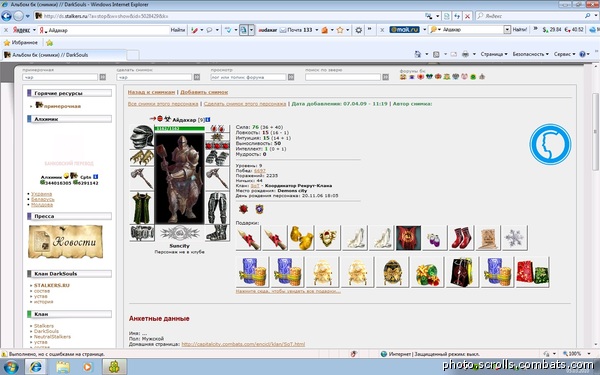Open the recent pages dropdown beside Forward
The image size is (600, 375).
click(x=28, y=16)
